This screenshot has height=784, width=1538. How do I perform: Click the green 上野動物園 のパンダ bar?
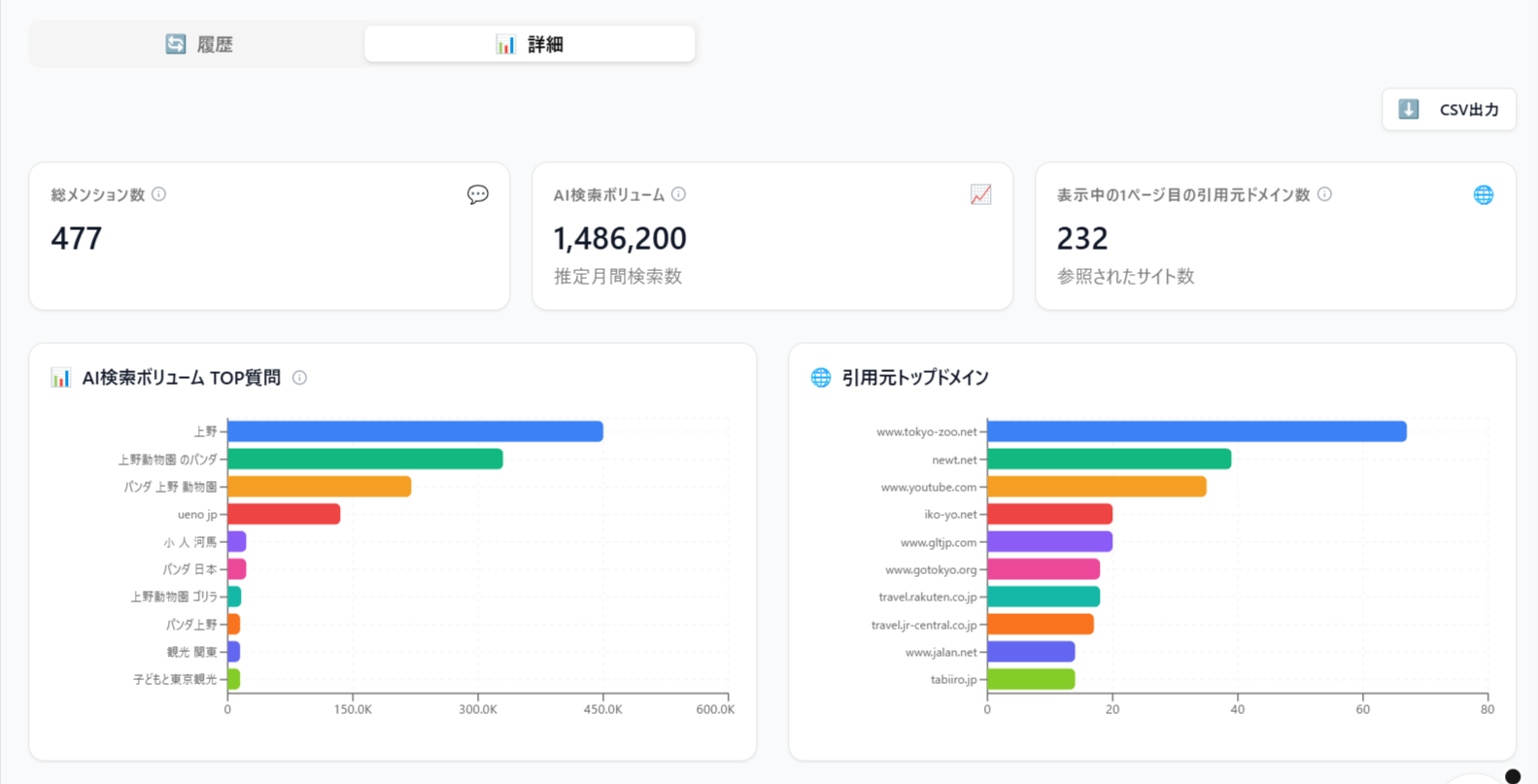[x=365, y=460]
